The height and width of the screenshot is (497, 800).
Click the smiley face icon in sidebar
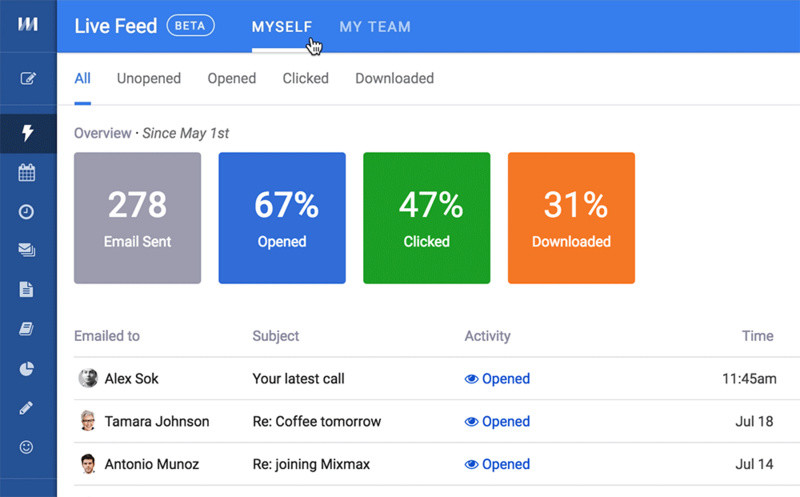pos(27,447)
